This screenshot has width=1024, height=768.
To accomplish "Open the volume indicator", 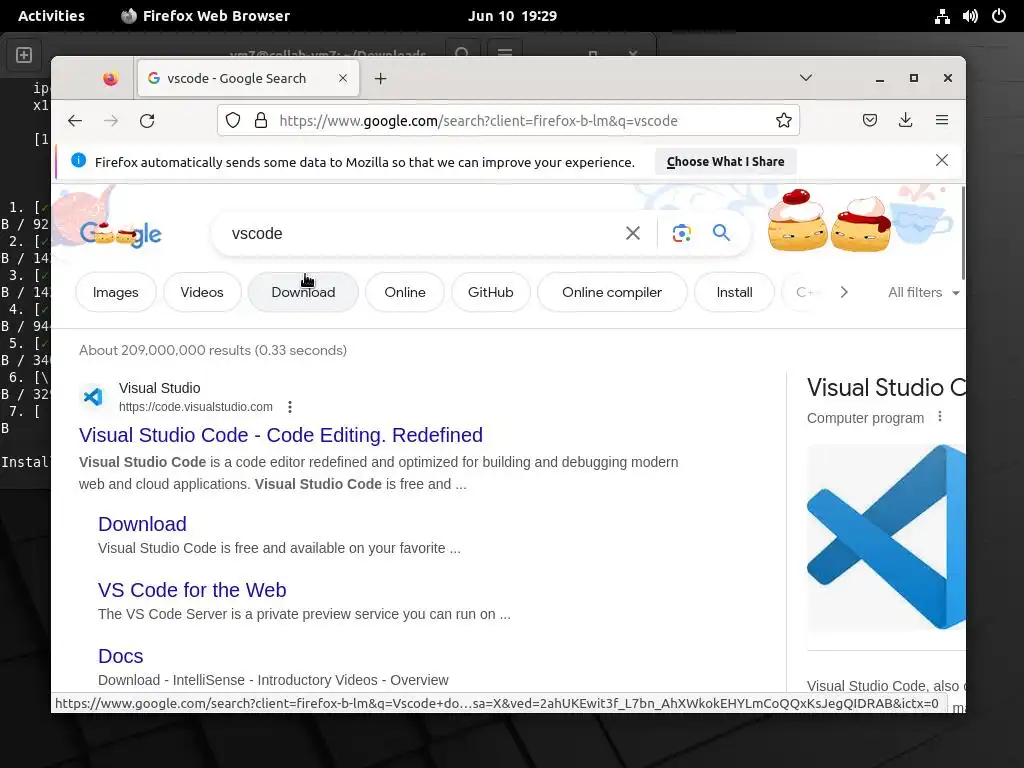I will pyautogui.click(x=970, y=16).
